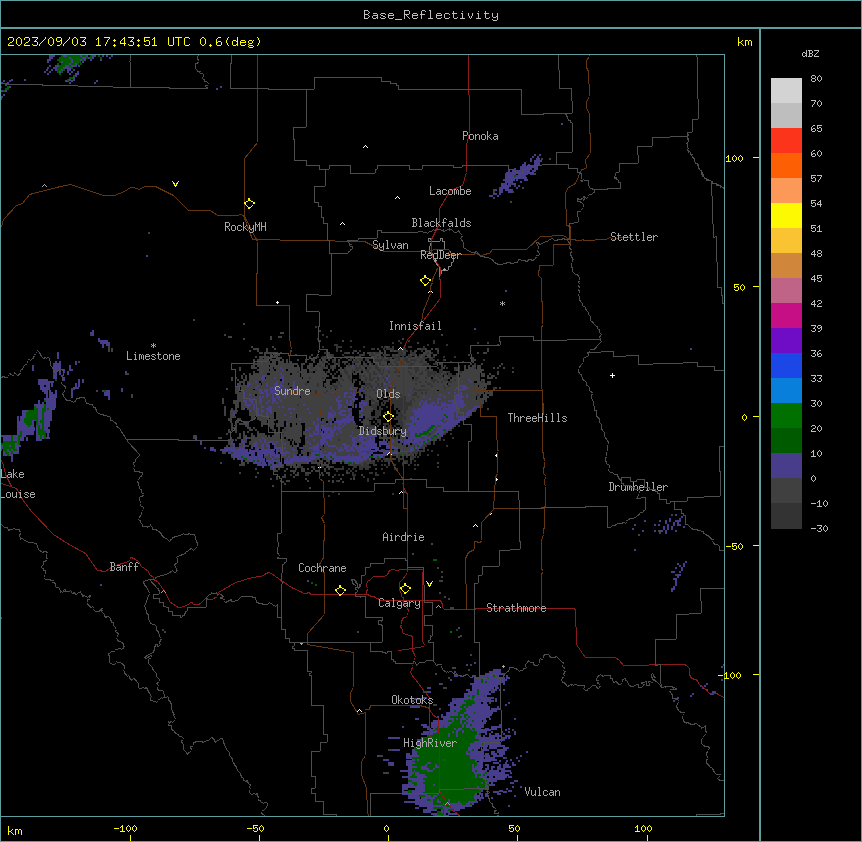862x842 pixels.
Task: Click the 57 value on the dBZ legend
Action: 816,179
